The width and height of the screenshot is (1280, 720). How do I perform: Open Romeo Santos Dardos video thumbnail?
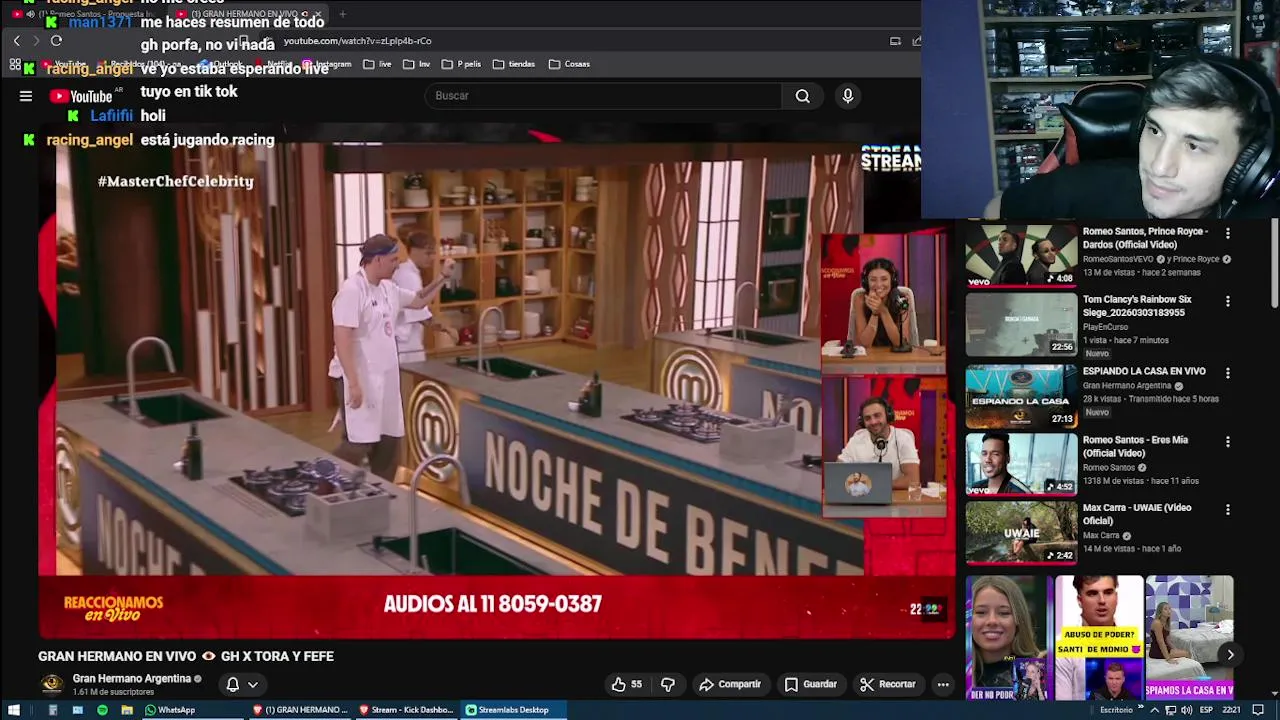(x=1021, y=256)
